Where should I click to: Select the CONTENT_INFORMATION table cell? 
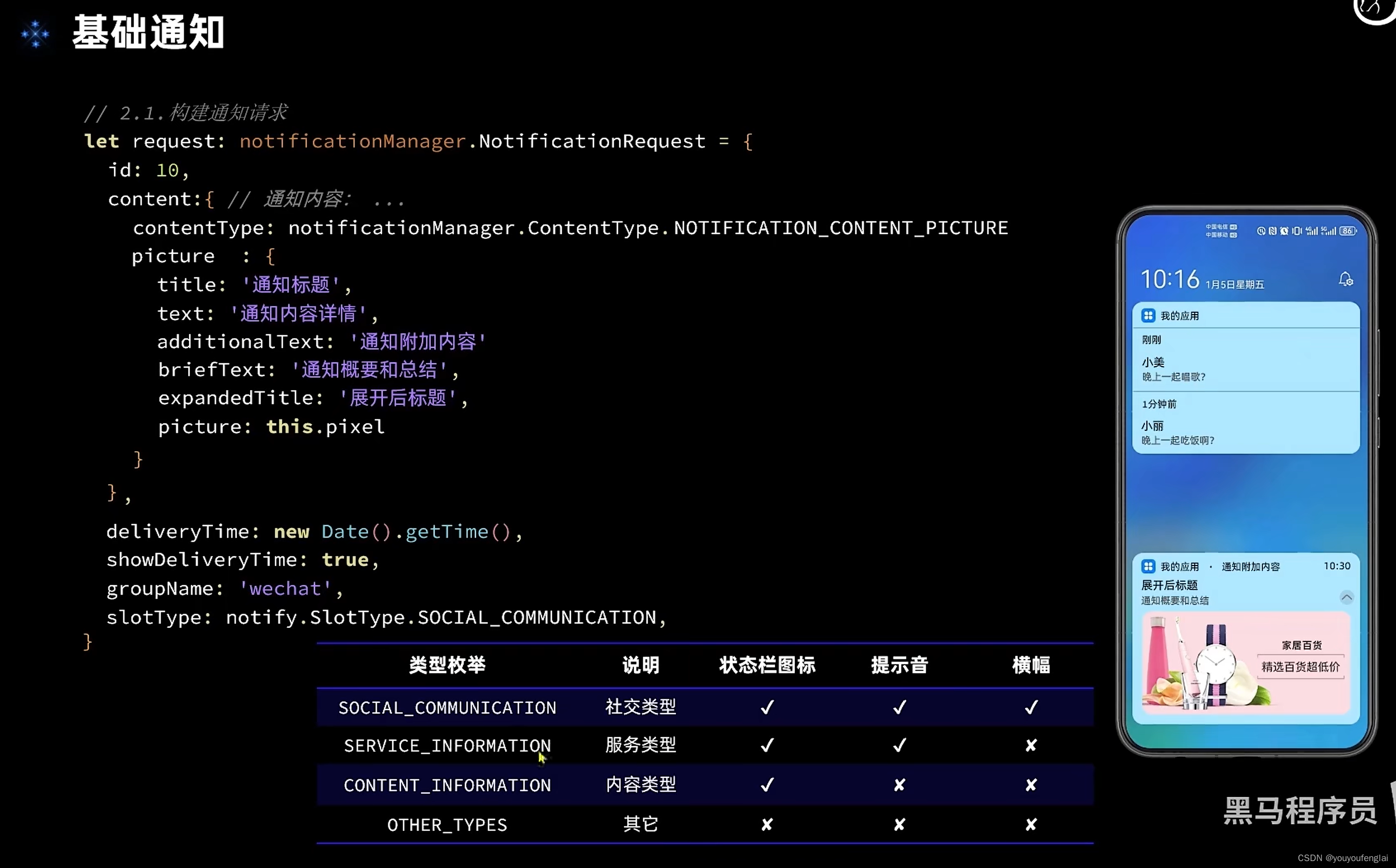[447, 785]
